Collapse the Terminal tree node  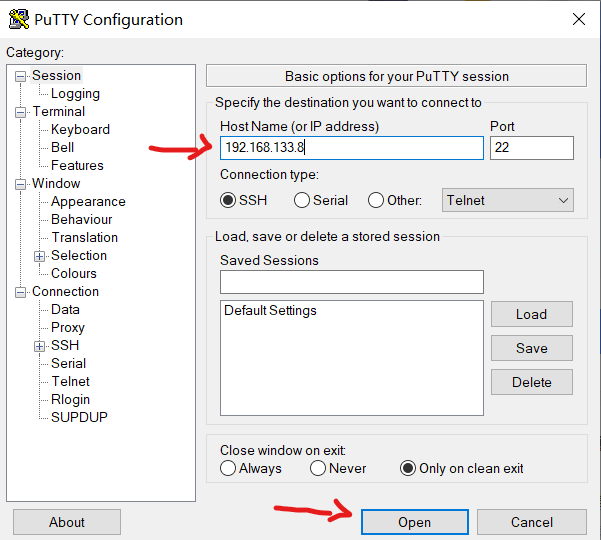[20, 112]
